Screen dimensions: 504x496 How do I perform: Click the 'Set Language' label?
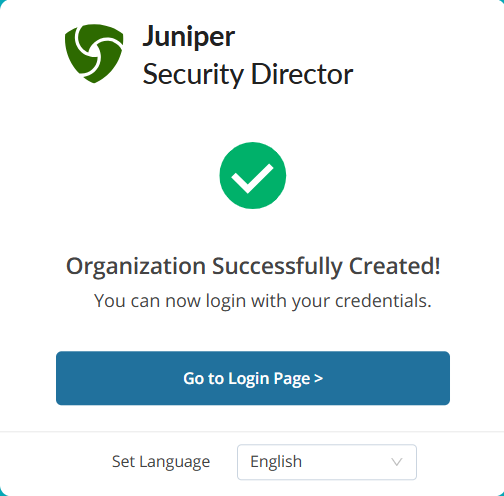point(161,462)
